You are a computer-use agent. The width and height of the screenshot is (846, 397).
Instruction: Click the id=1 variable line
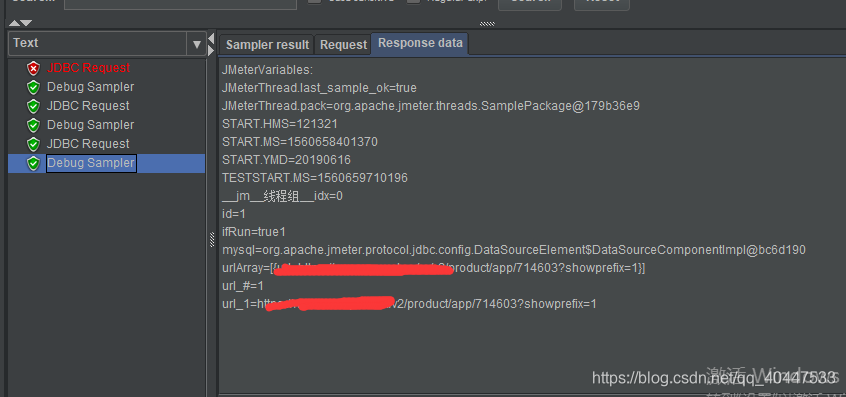pyautogui.click(x=234, y=214)
